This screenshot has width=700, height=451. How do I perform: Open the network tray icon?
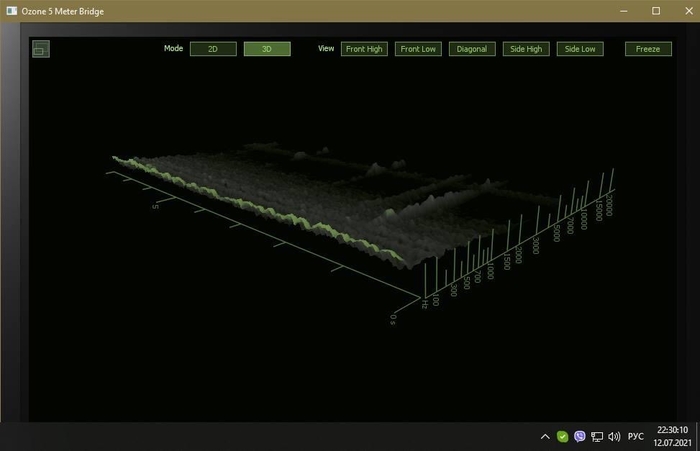[x=597, y=437]
